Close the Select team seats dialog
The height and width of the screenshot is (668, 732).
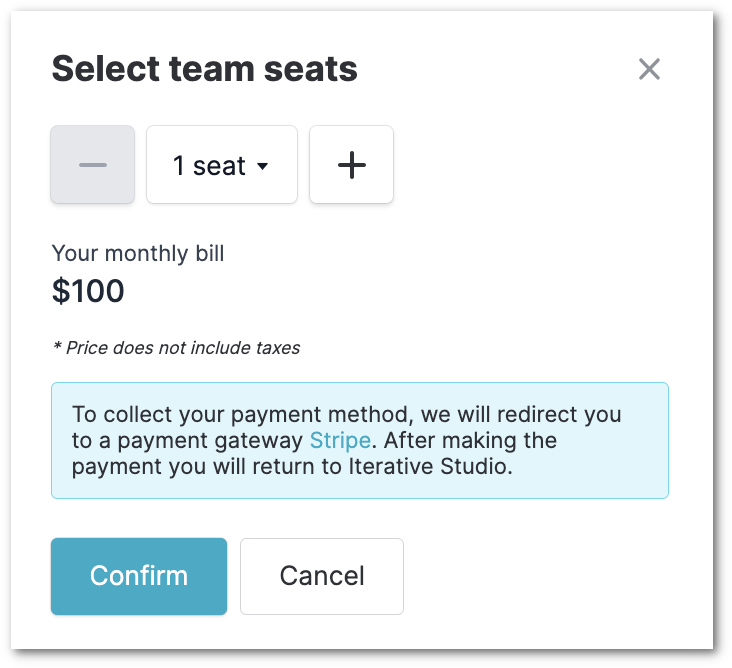(649, 69)
